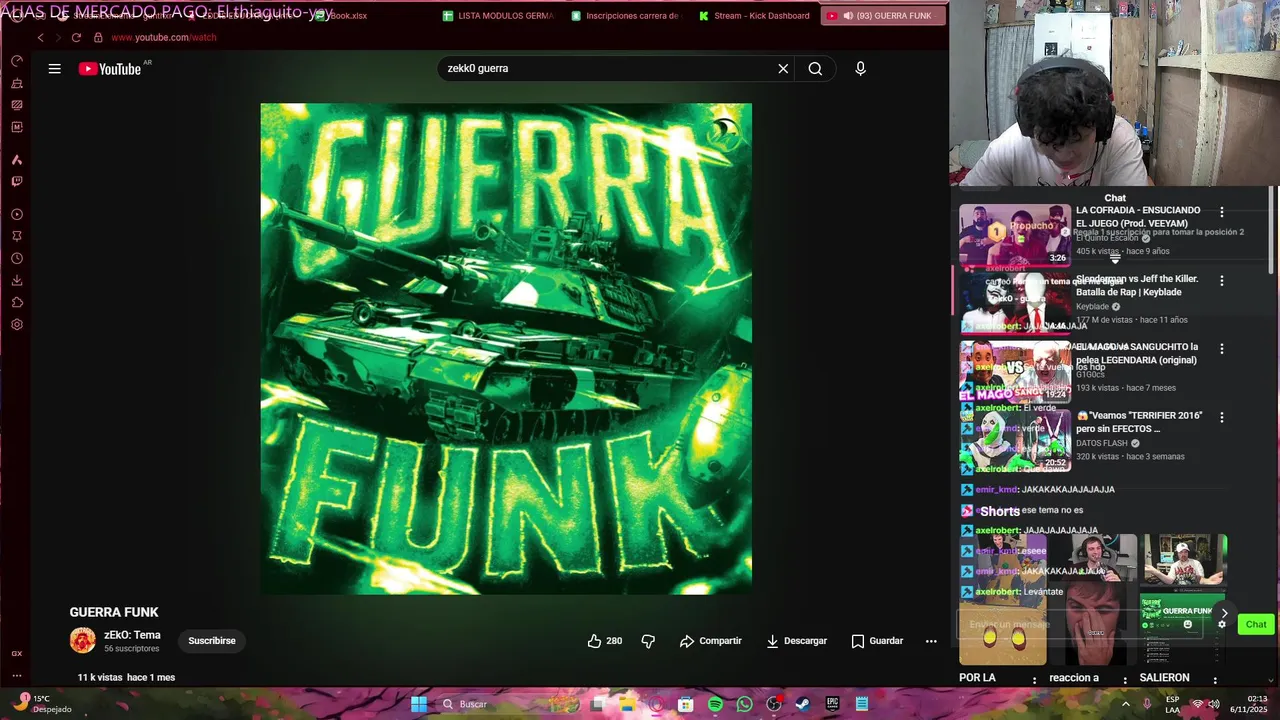The image size is (1280, 720).
Task: Open the settings gear in the Opera sidebar
Action: 17,325
